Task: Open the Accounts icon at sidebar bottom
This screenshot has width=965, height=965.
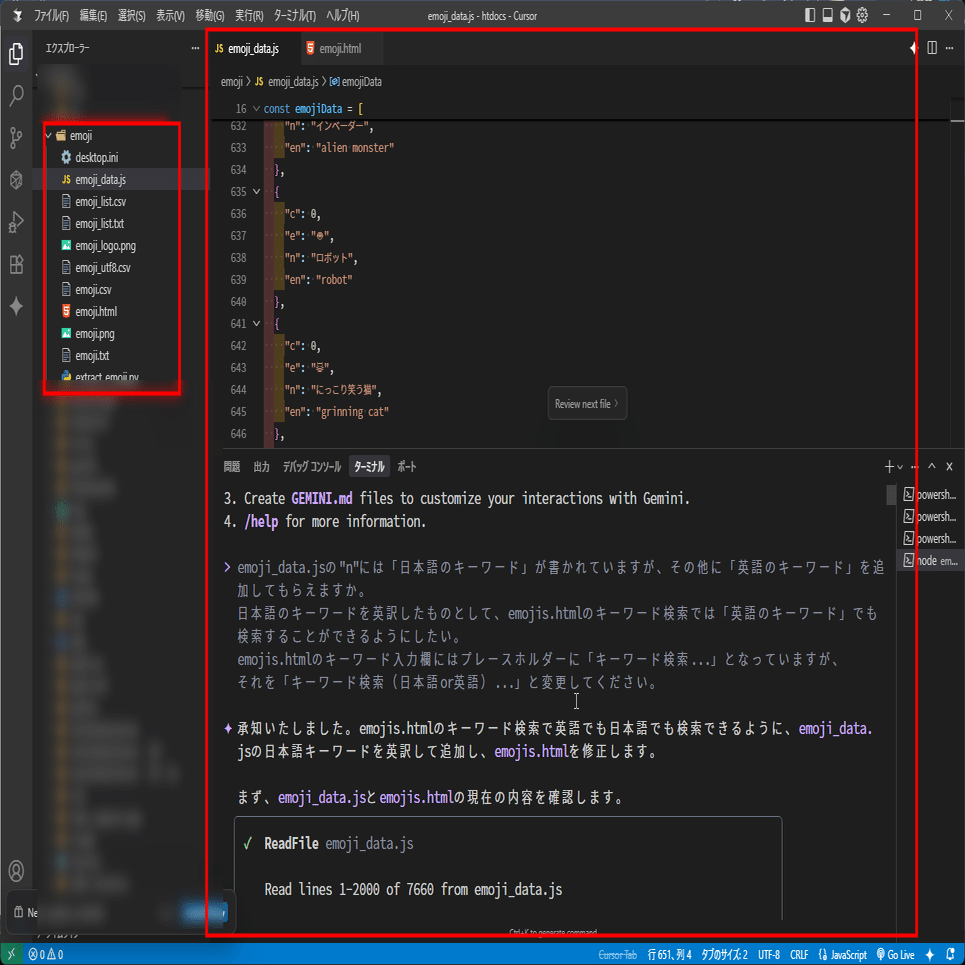Action: point(17,871)
